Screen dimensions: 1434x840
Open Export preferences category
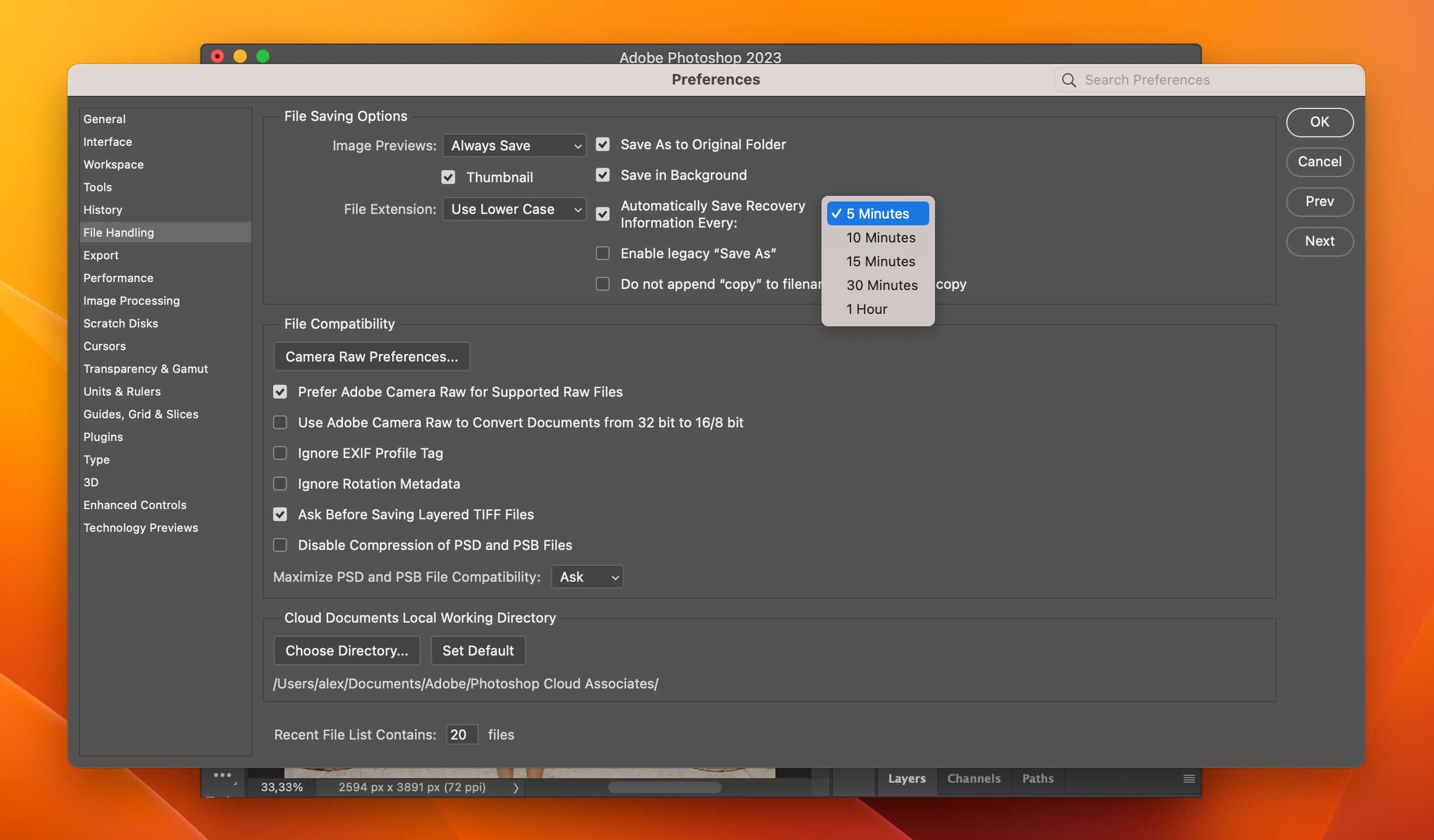click(165, 255)
